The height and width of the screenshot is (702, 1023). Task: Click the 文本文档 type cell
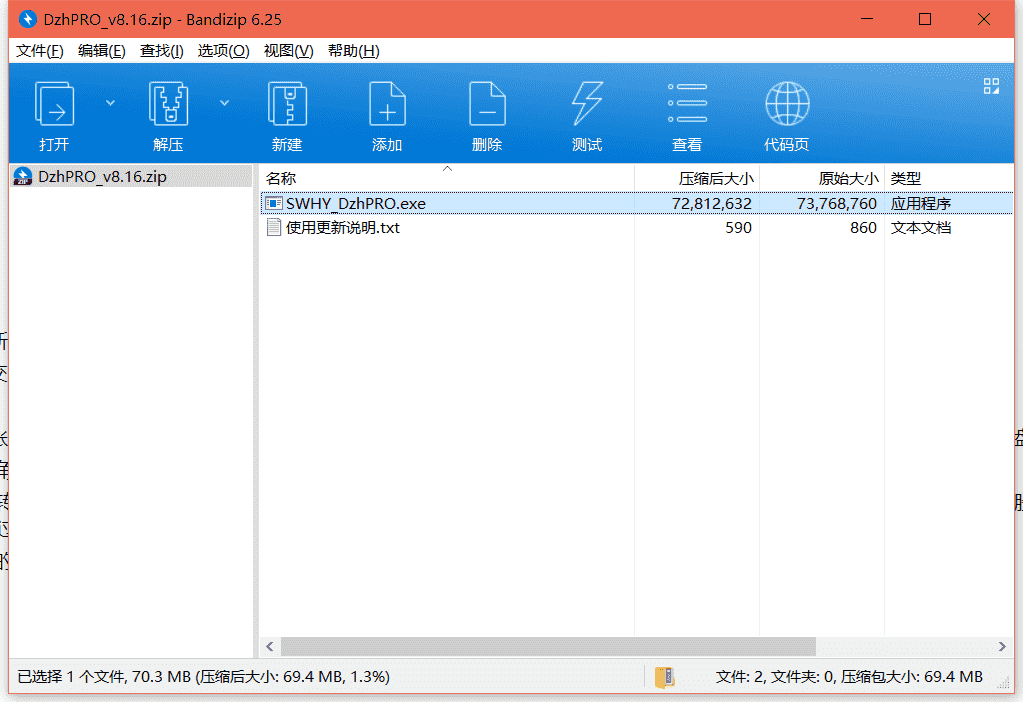(921, 228)
